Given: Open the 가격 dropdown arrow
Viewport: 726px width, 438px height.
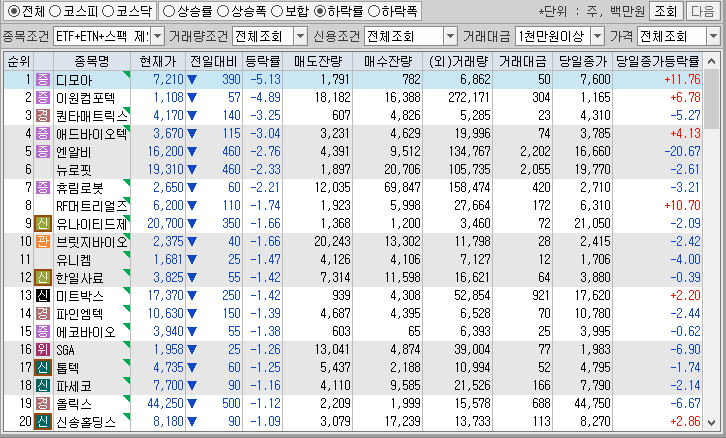Looking at the screenshot, I should tap(713, 36).
